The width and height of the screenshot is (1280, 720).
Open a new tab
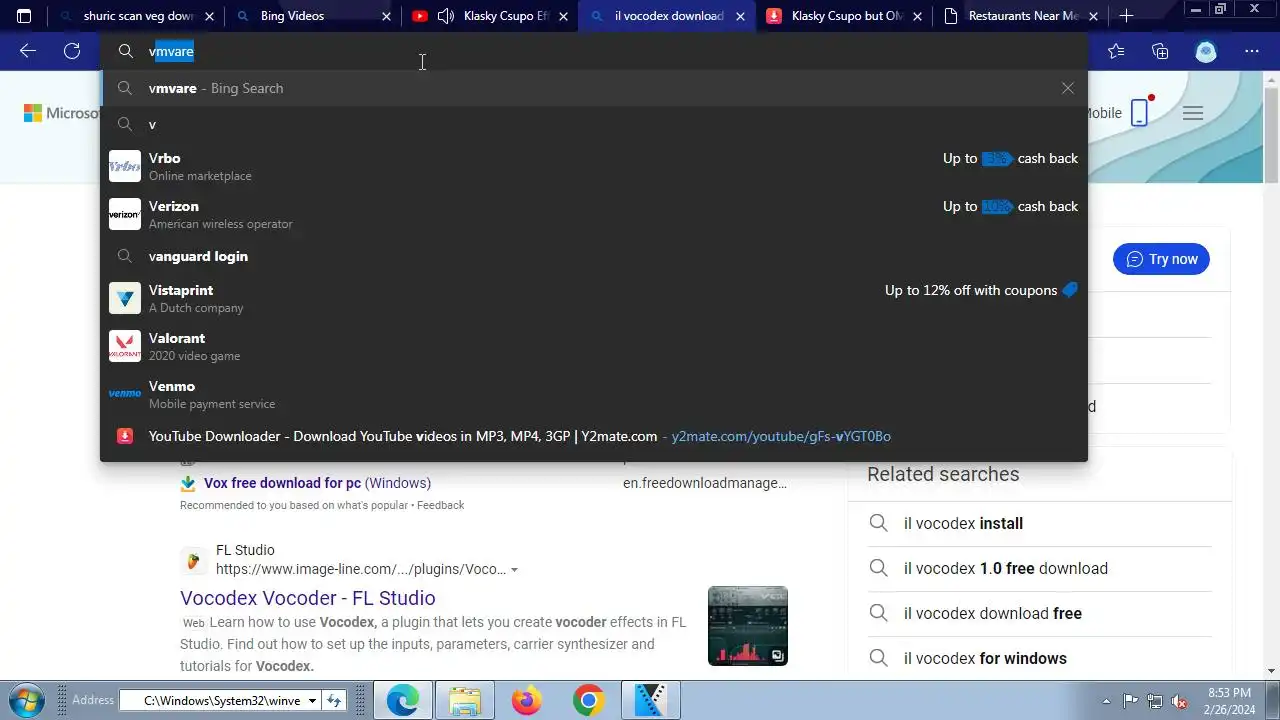coord(1126,16)
